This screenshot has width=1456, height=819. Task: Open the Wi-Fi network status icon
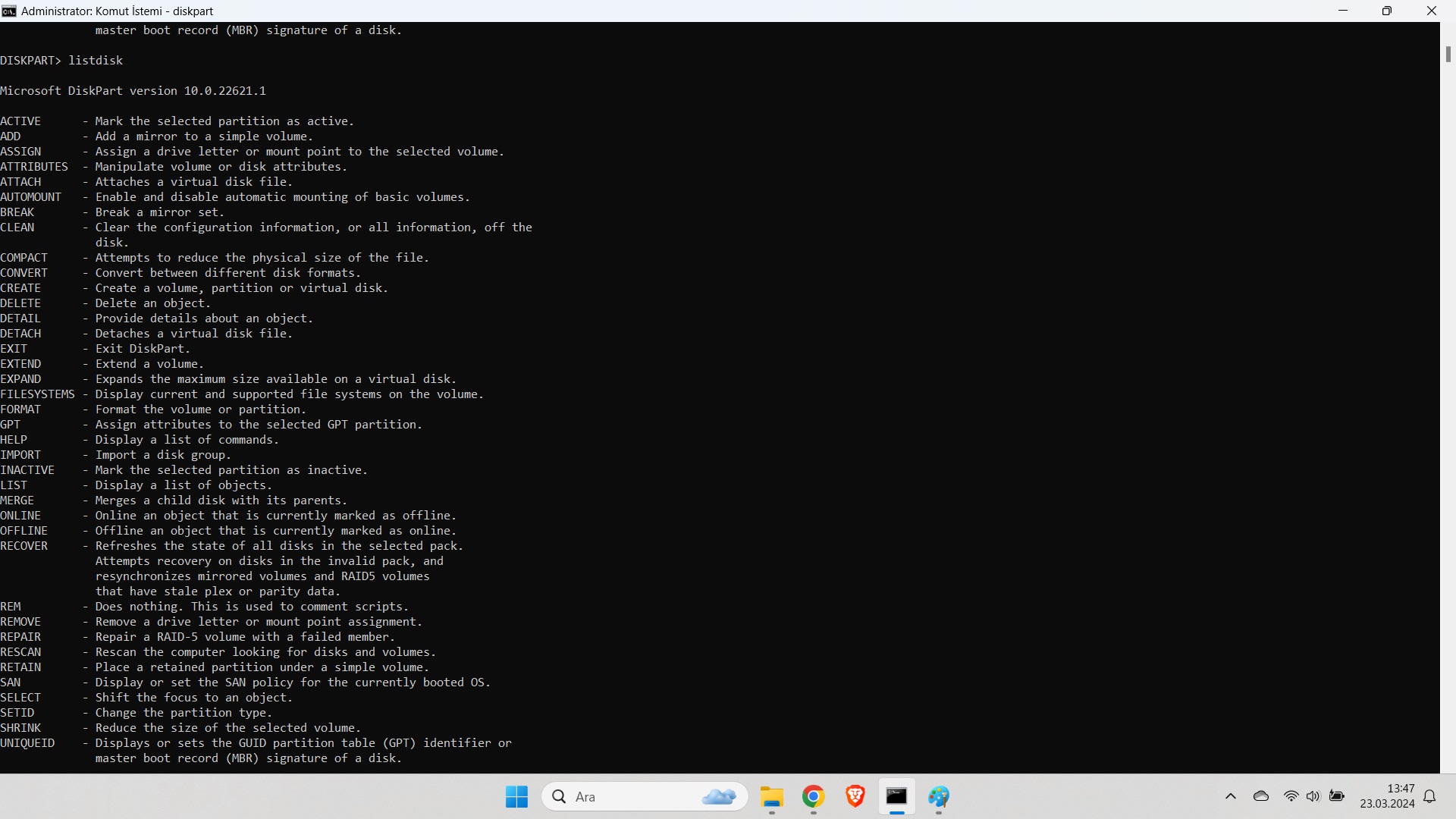[1291, 796]
